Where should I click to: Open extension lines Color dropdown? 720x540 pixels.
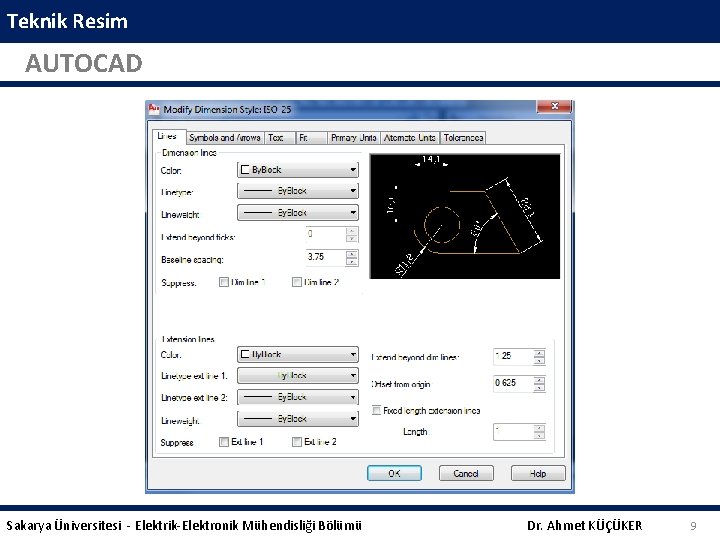click(298, 354)
